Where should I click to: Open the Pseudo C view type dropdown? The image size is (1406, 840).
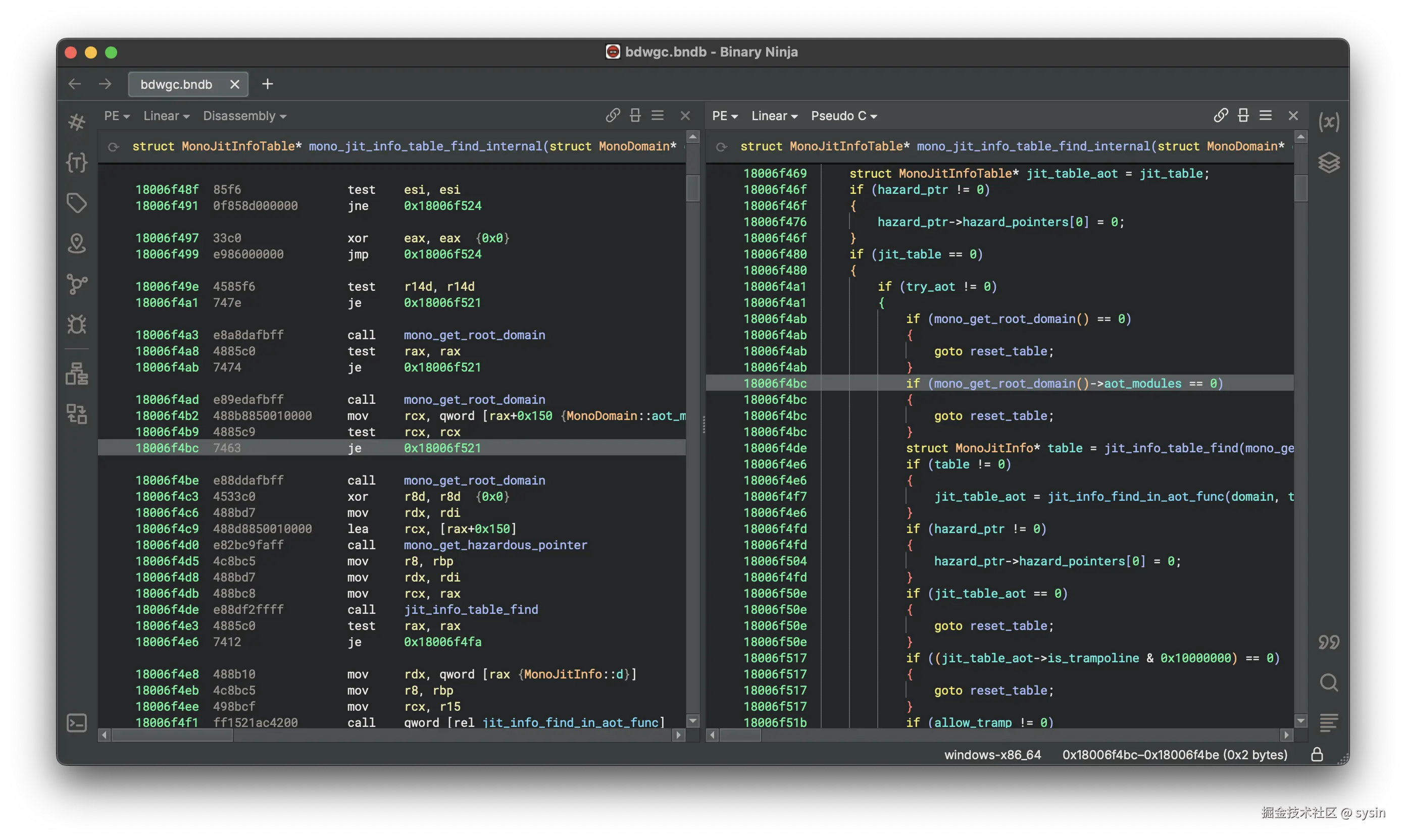point(843,116)
